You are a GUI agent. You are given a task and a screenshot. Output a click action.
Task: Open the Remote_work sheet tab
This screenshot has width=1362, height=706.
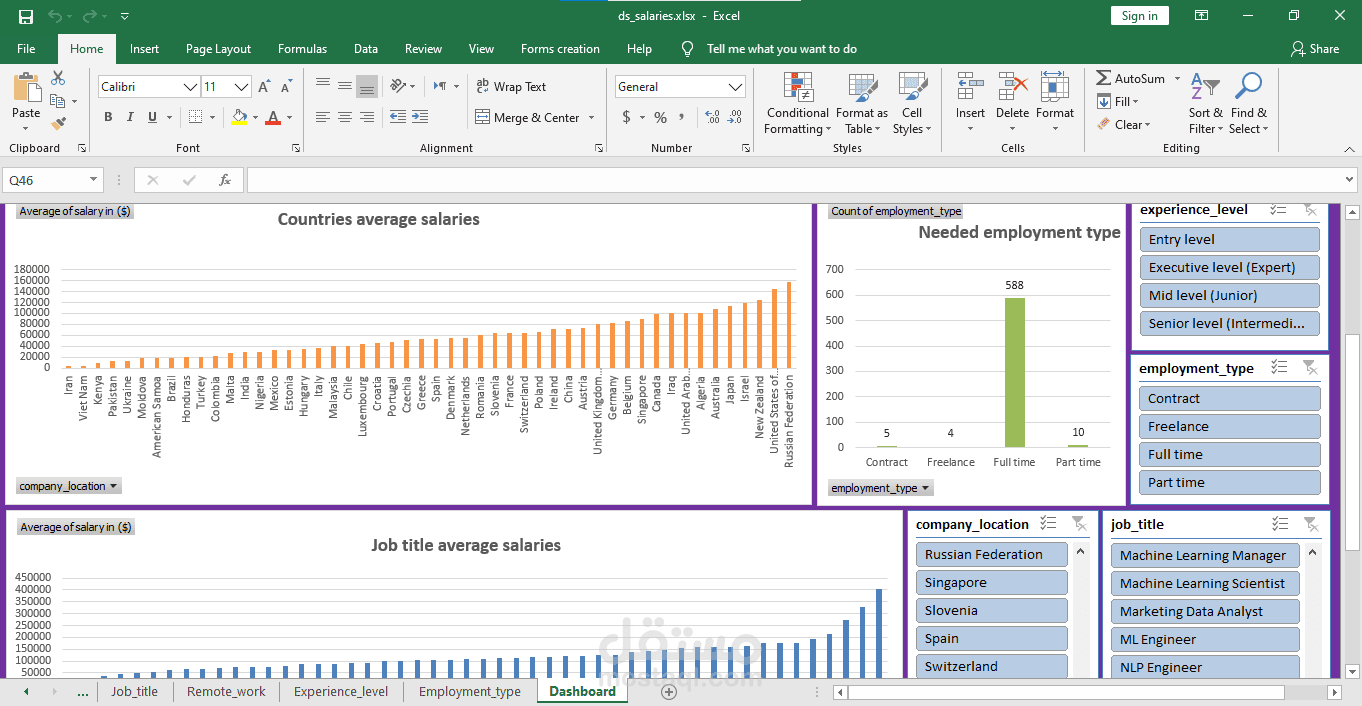coord(225,691)
